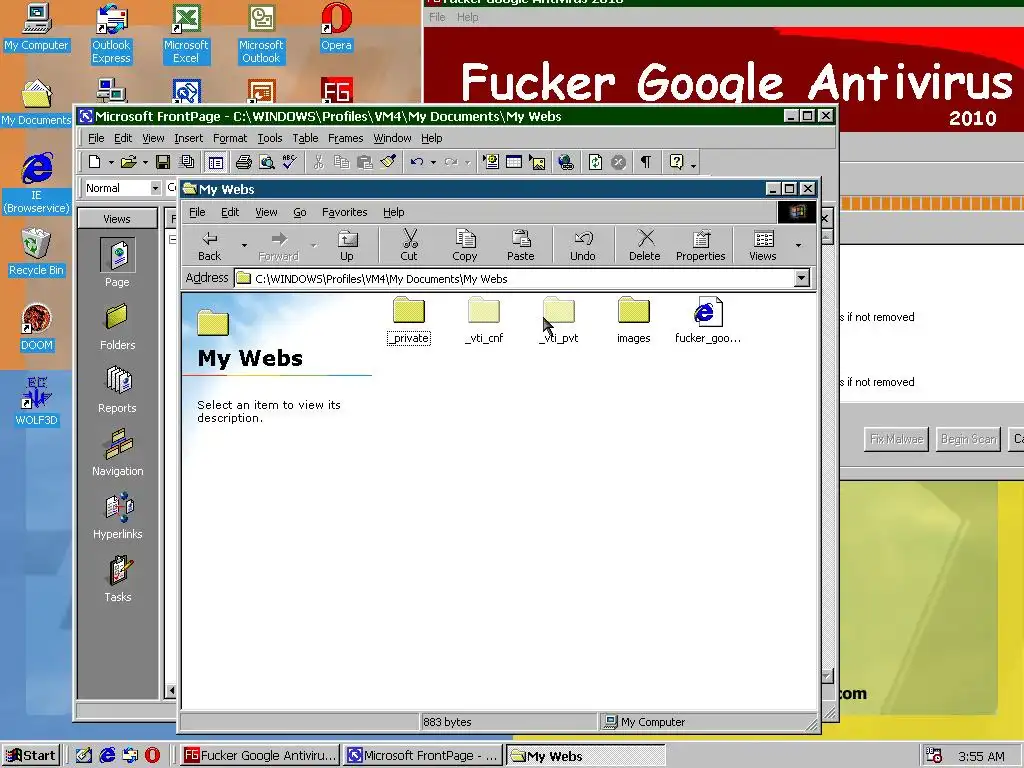Switch to Folders view in Views bar

118,327
